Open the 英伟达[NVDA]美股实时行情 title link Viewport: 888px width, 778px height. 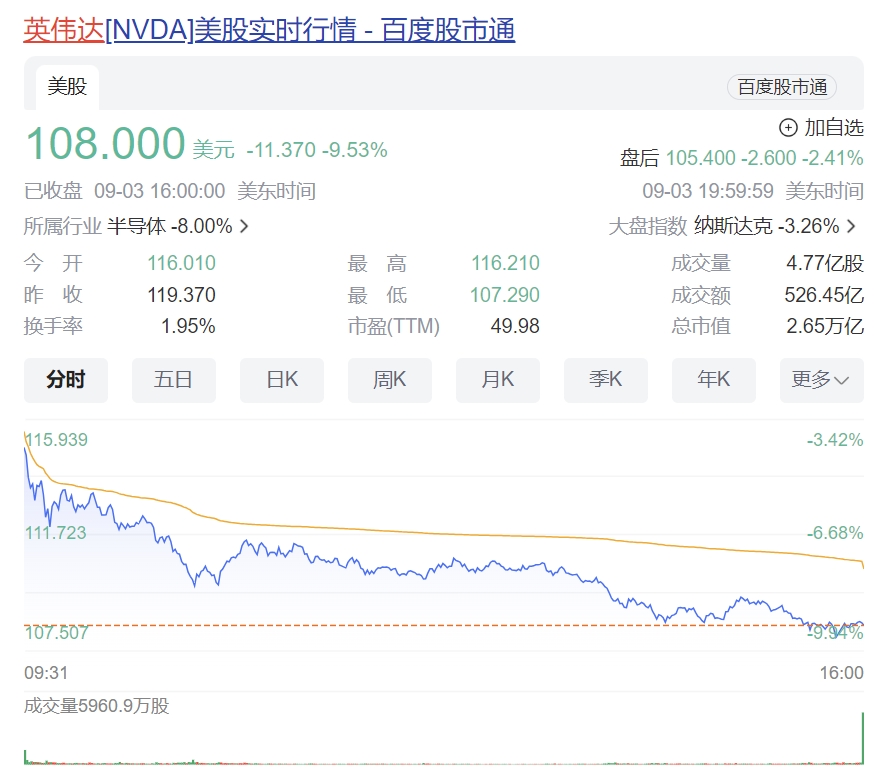(269, 29)
